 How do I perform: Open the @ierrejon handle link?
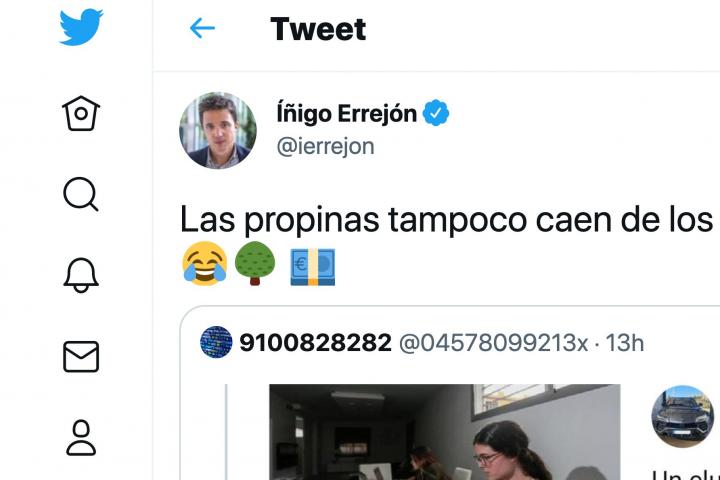tap(326, 147)
